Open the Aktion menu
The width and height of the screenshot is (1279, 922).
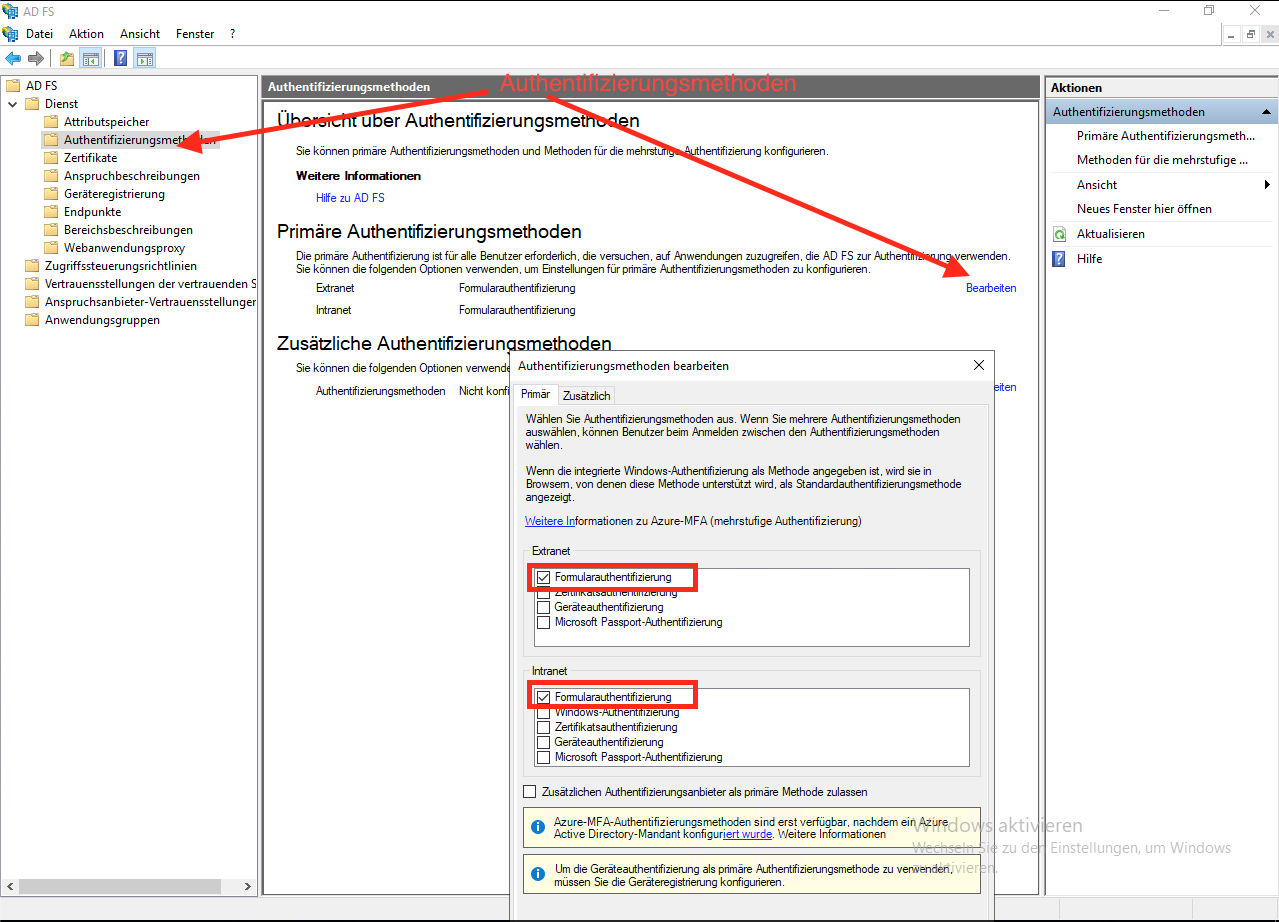(x=86, y=33)
